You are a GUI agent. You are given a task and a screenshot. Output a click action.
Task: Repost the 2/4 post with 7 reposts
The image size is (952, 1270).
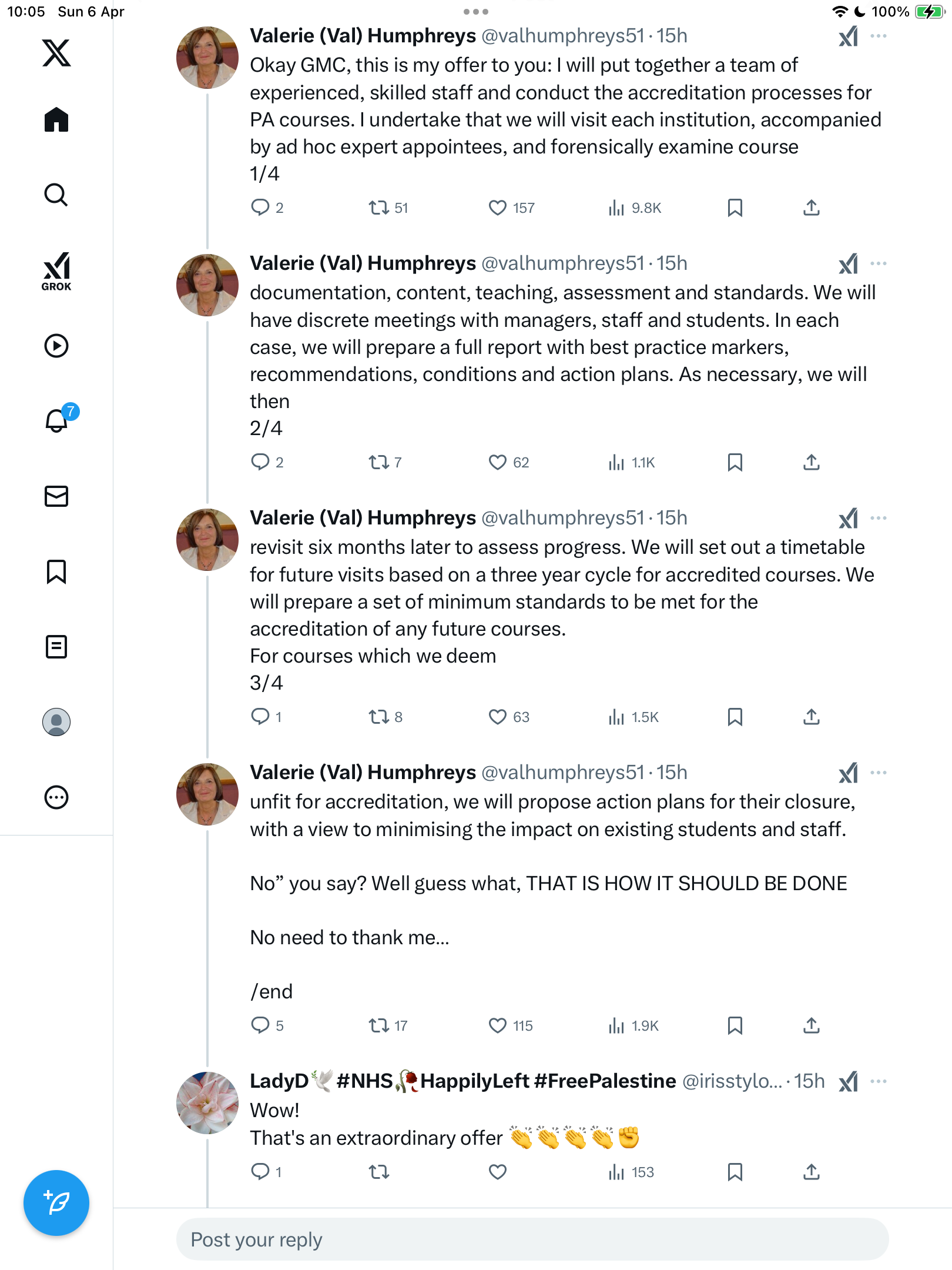point(385,462)
